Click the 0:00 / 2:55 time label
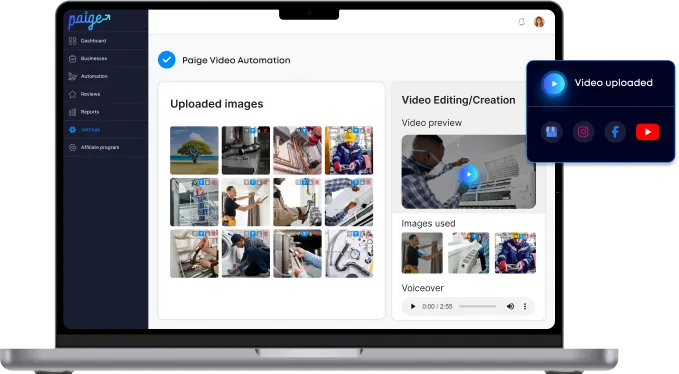The width and height of the screenshot is (679, 374). click(437, 306)
